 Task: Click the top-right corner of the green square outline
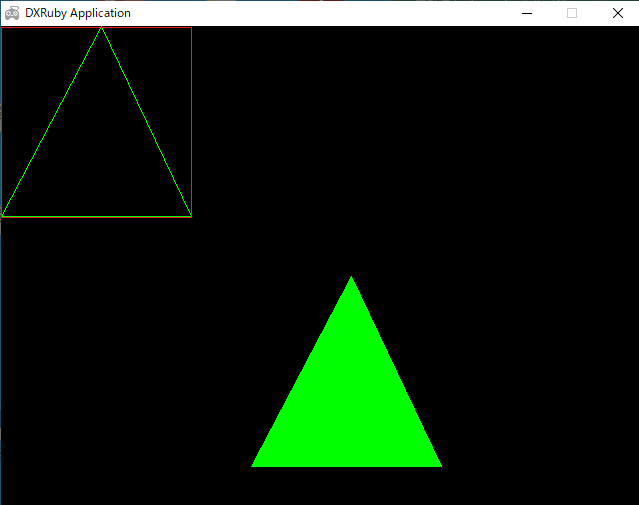coord(191,28)
